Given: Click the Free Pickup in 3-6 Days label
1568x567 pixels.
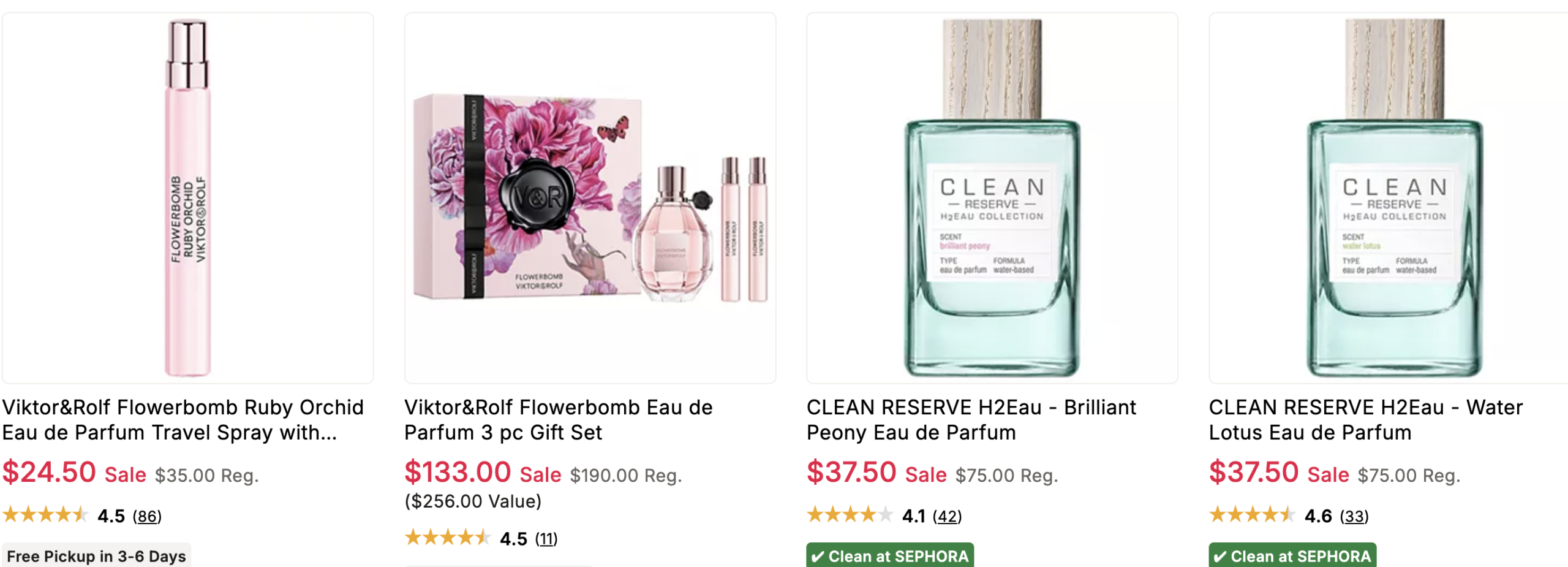Looking at the screenshot, I should [x=96, y=556].
